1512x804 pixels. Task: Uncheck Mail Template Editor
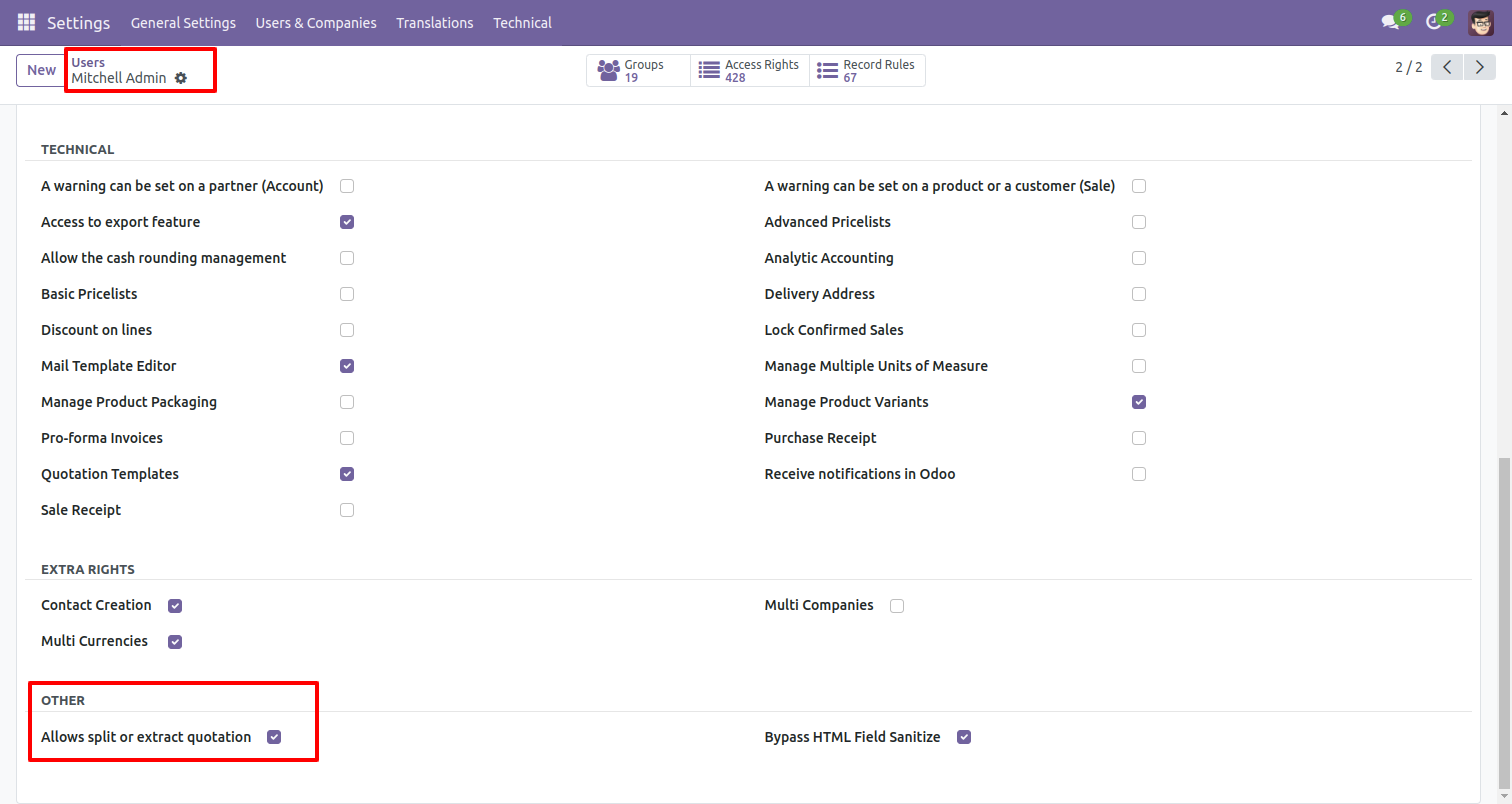(347, 366)
